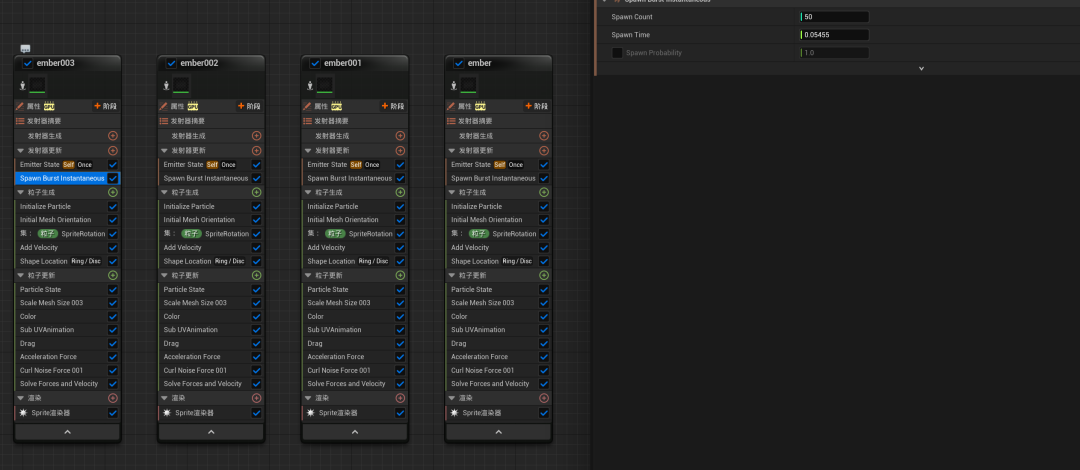Click ember002 属性 pencil icon
1080x470 pixels.
pyautogui.click(x=163, y=106)
